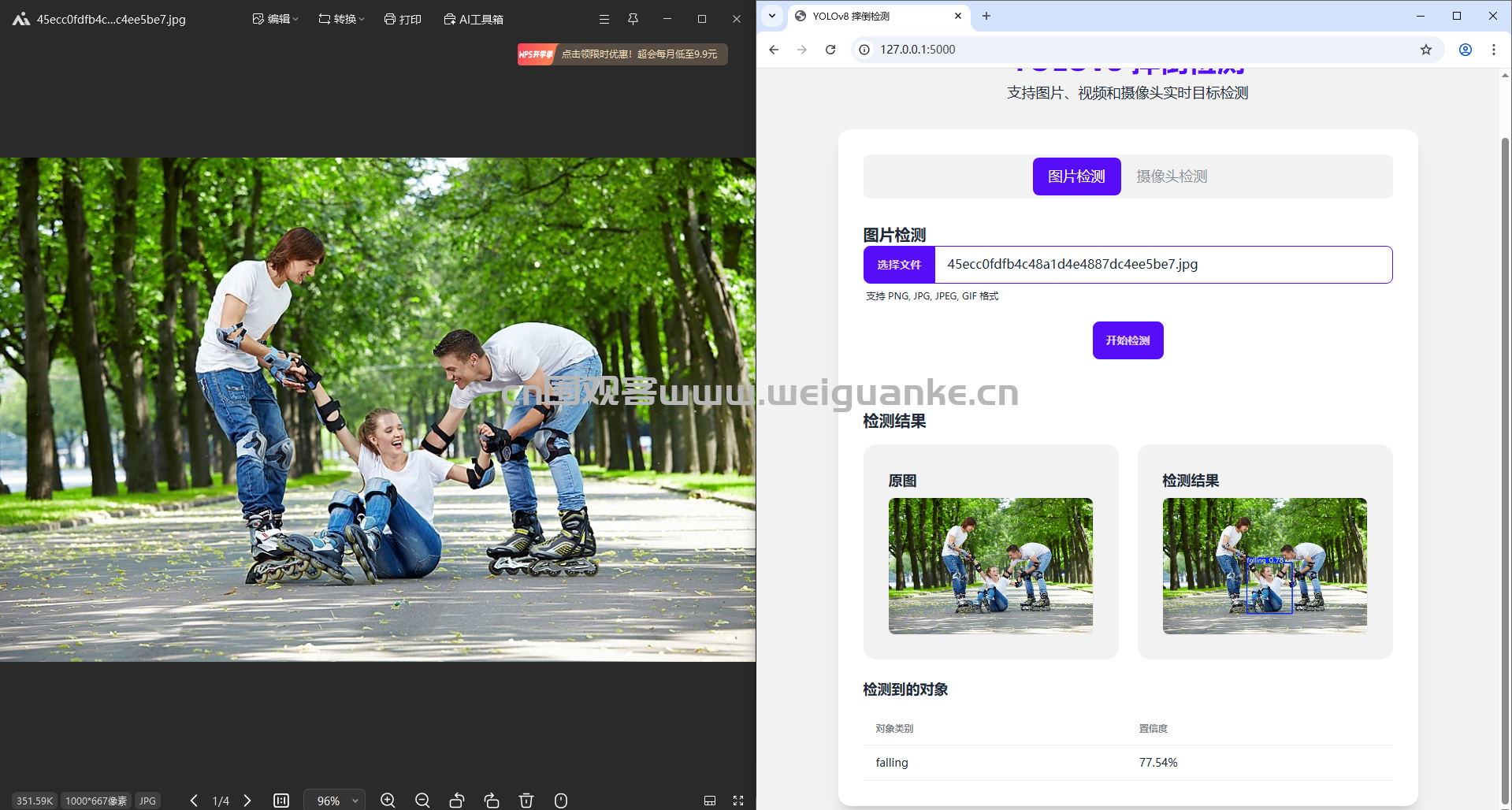Image resolution: width=1512 pixels, height=810 pixels.
Task: Pin the image viewer window on top
Action: (x=633, y=19)
